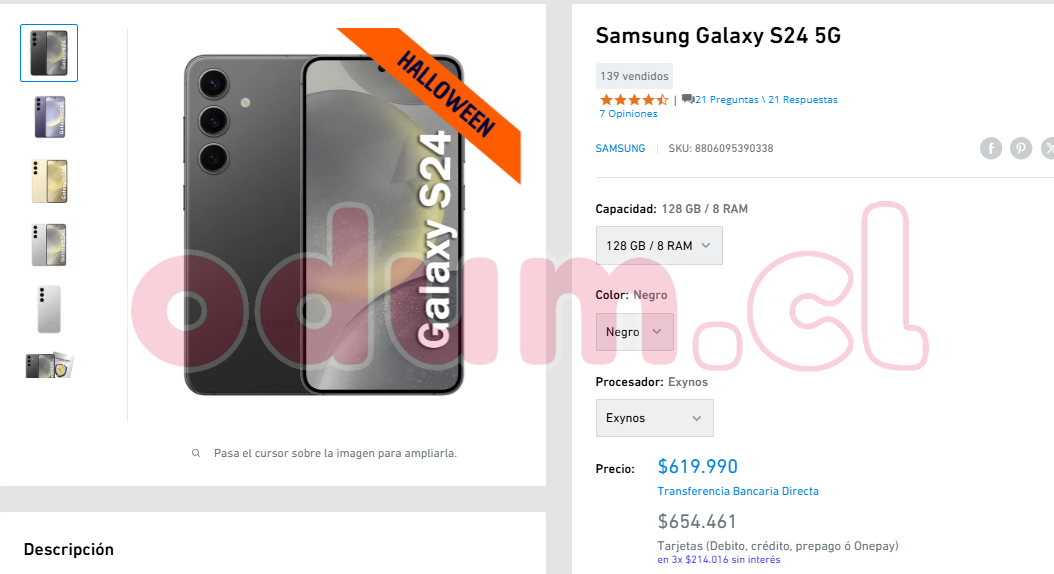
Task: Select the violet Galaxy S24 thumbnail
Action: 49,117
